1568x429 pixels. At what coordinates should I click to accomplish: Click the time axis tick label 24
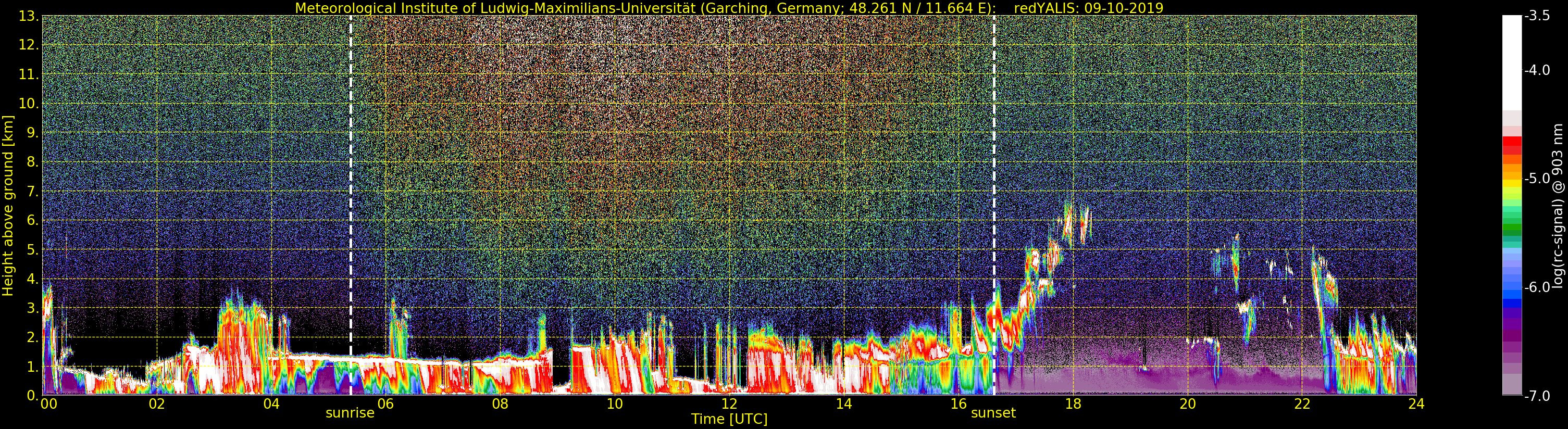coord(1416,404)
